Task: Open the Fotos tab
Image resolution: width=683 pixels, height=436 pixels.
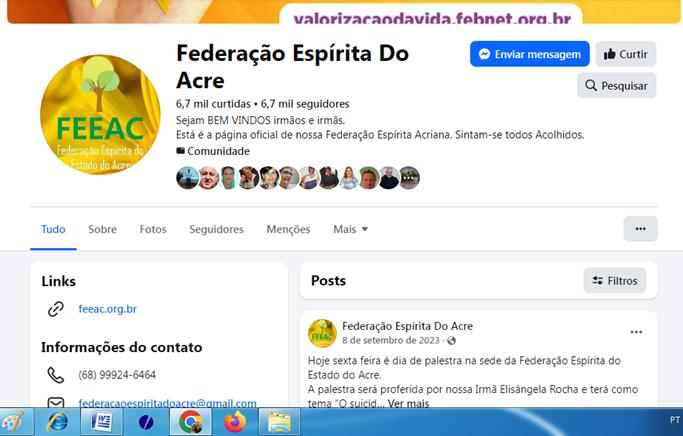Action: 153,229
